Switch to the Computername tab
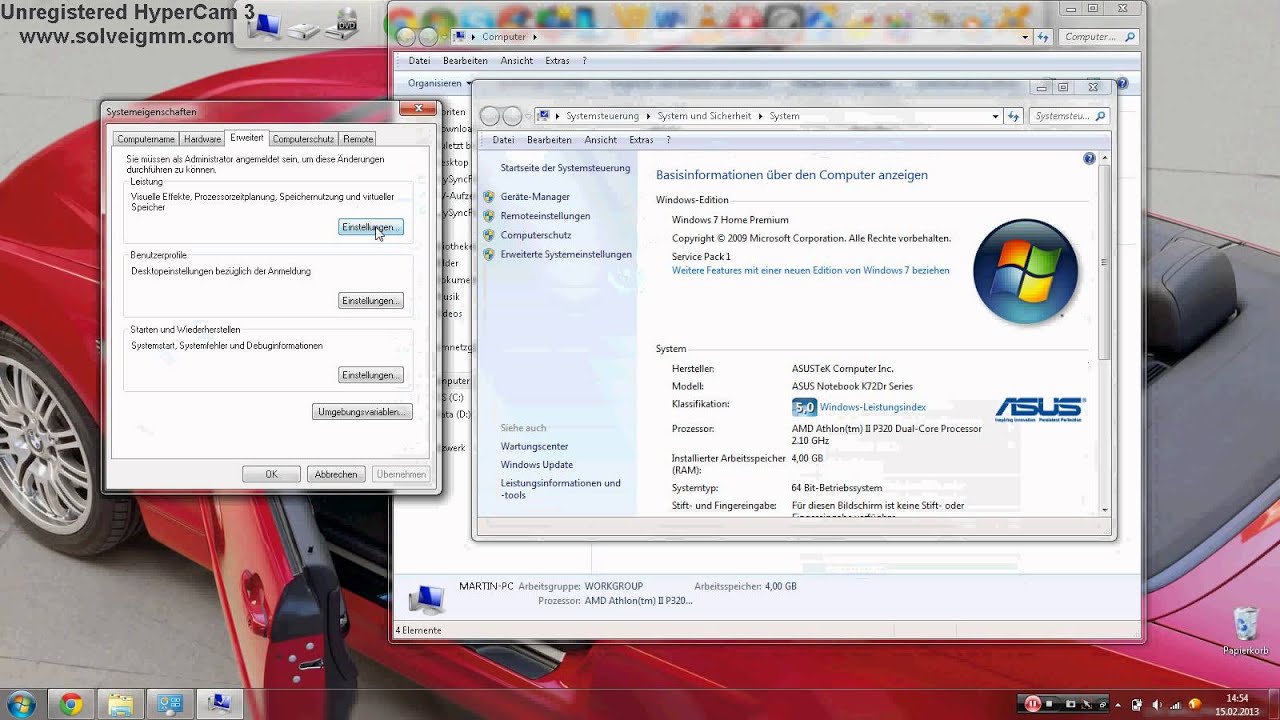This screenshot has height=720, width=1280. tap(146, 139)
